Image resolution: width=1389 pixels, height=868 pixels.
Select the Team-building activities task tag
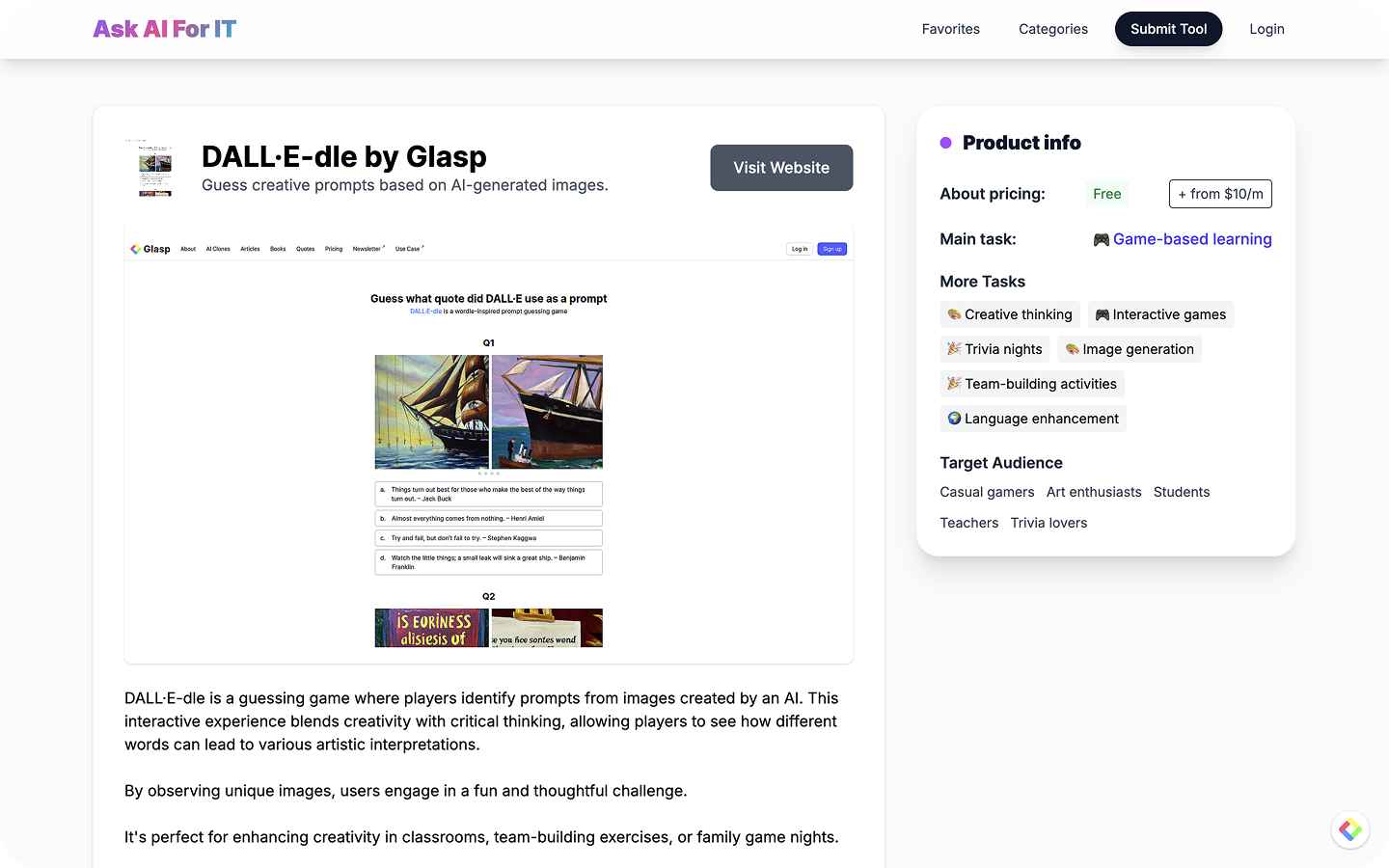(1032, 384)
